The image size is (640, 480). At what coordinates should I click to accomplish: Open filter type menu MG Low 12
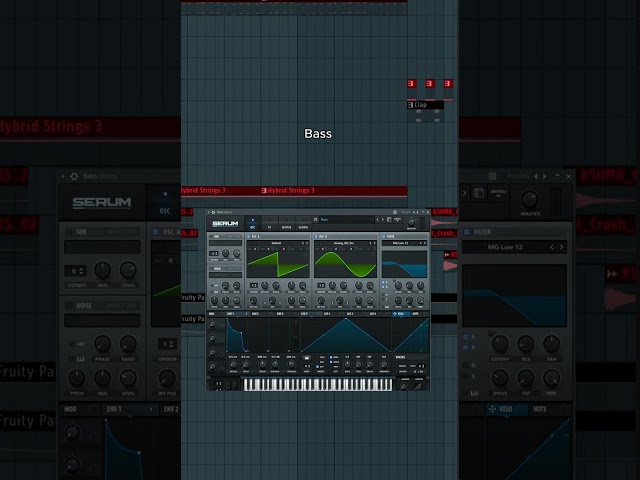(x=400, y=243)
